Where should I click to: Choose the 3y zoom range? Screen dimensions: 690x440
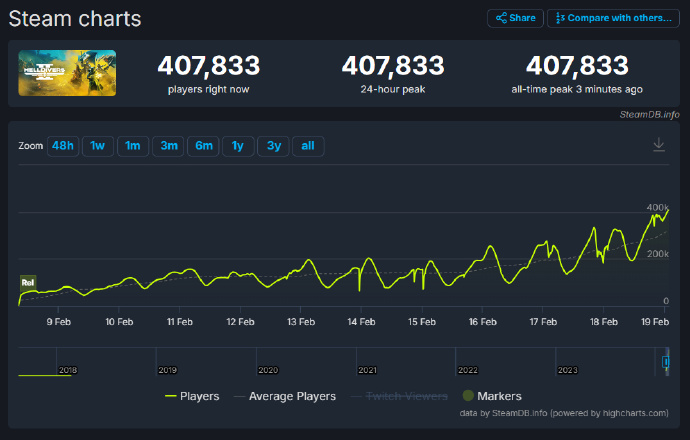tap(272, 146)
